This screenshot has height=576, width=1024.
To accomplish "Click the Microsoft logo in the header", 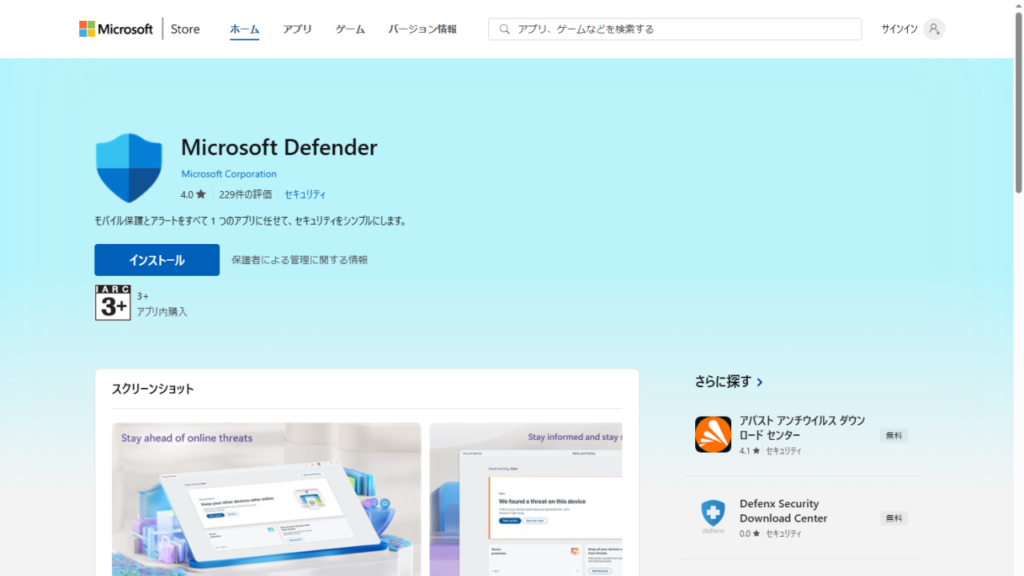I will coord(116,29).
